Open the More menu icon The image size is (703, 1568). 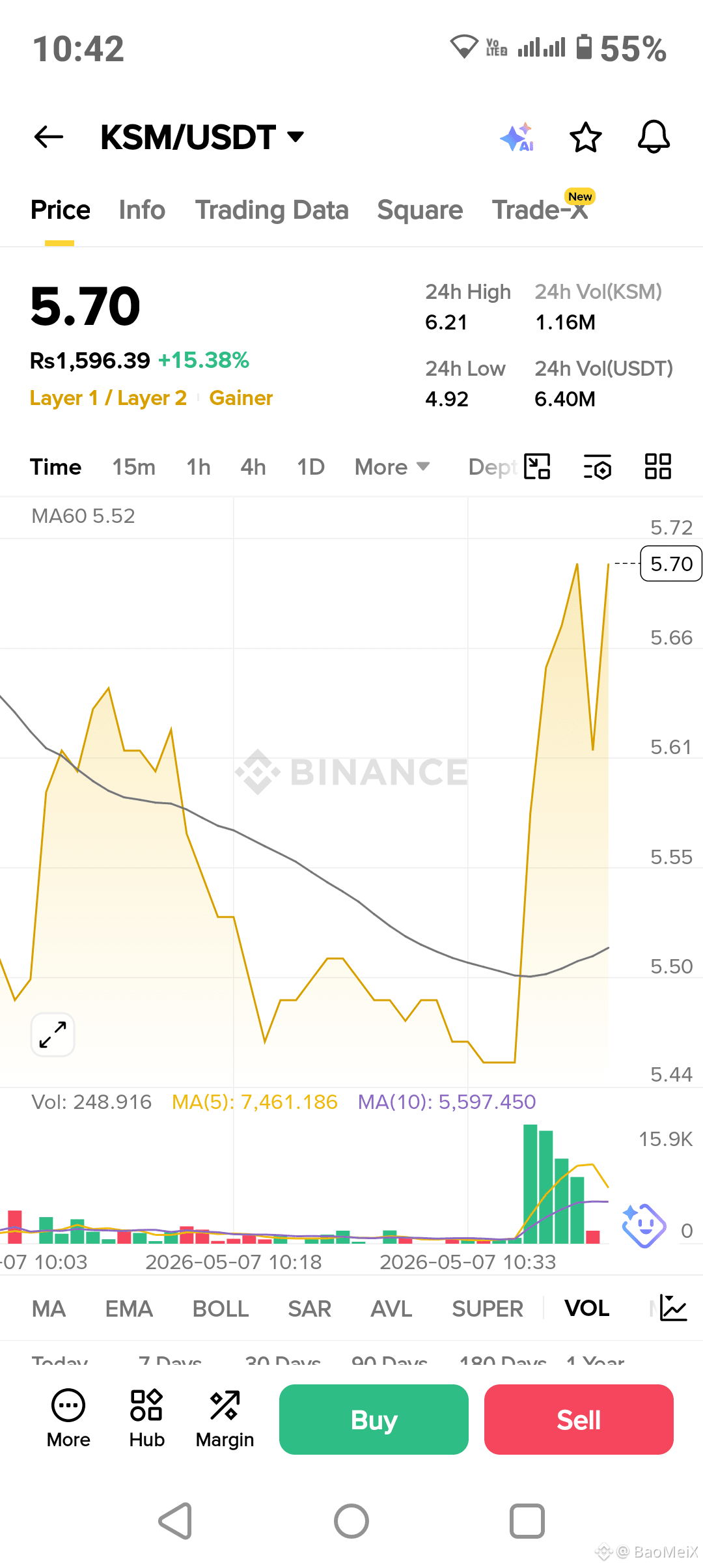tap(68, 1420)
